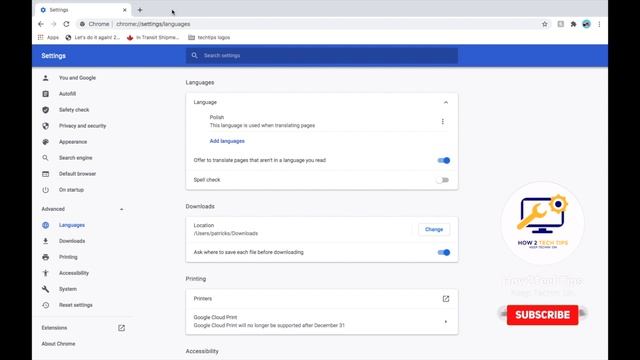The width and height of the screenshot is (640, 360).
Task: Select Languages in the sidebar
Action: coord(72,225)
